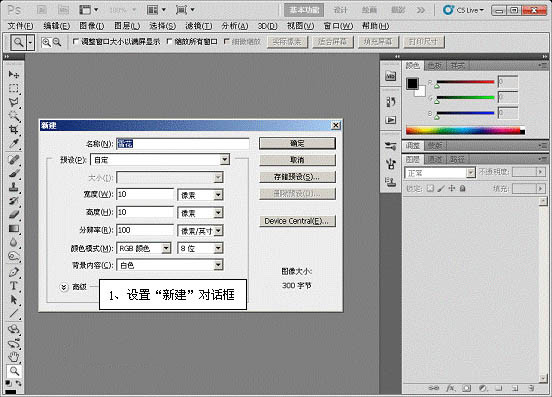Click the width (宽度) value field
Image resolution: width=552 pixels, height=397 pixels.
(x=145, y=194)
